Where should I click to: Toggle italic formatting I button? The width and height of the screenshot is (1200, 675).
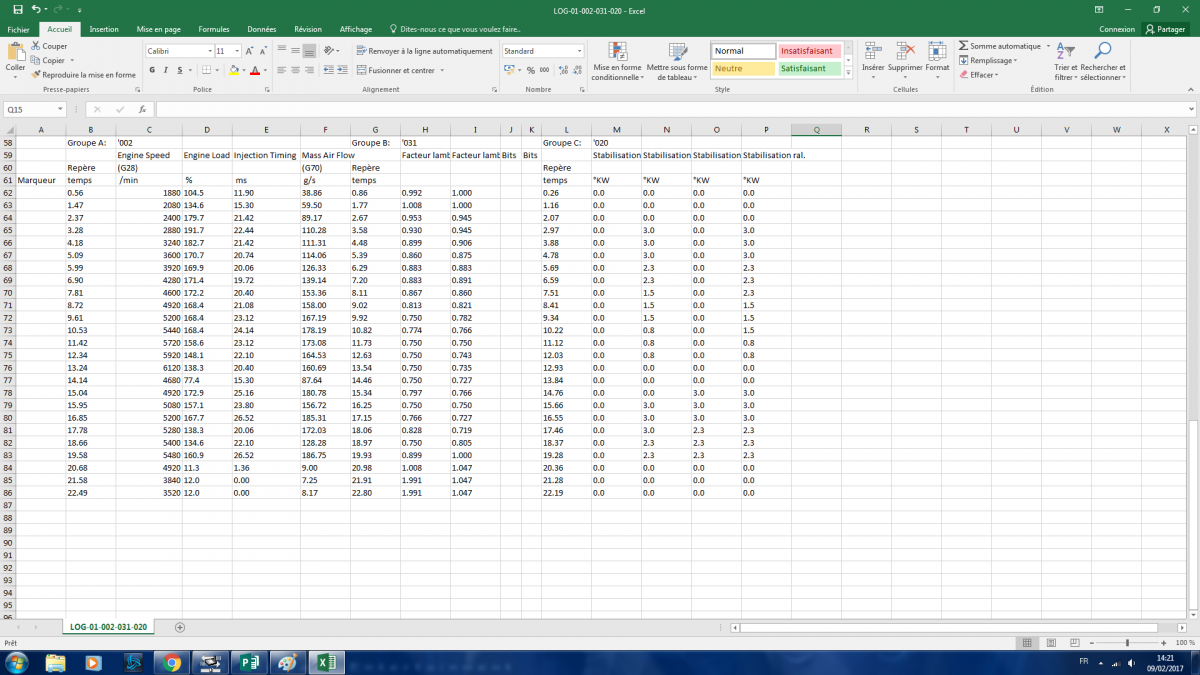coord(166,70)
